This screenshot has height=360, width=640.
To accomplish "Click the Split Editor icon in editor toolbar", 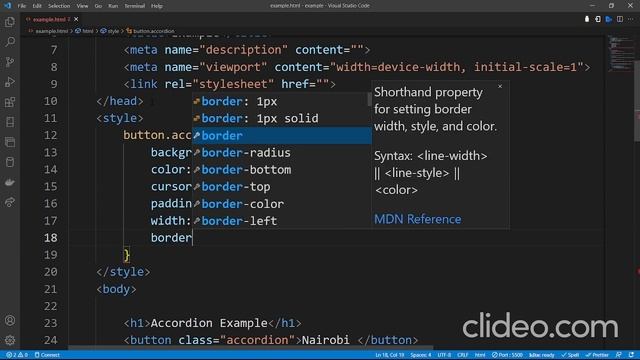I will point(620,19).
